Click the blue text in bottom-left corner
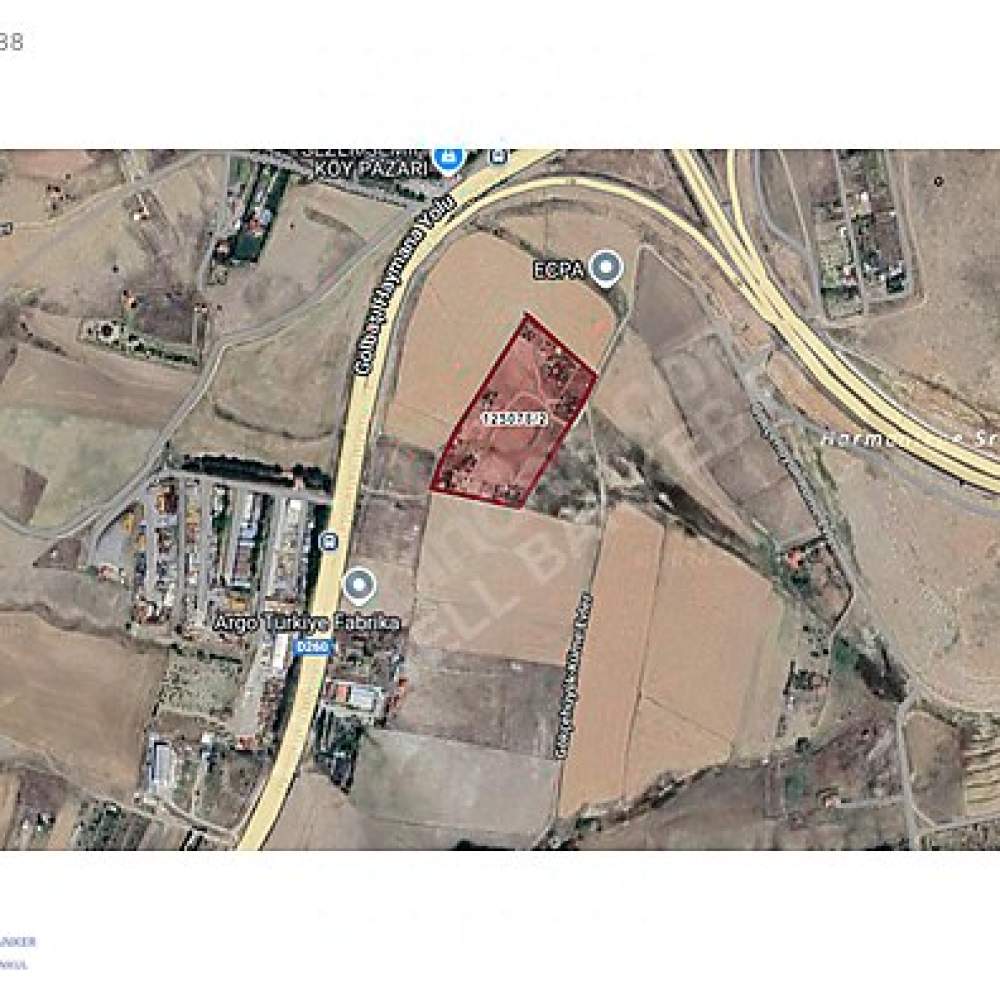Screen dimensions: 1000x1000 pos(17,953)
